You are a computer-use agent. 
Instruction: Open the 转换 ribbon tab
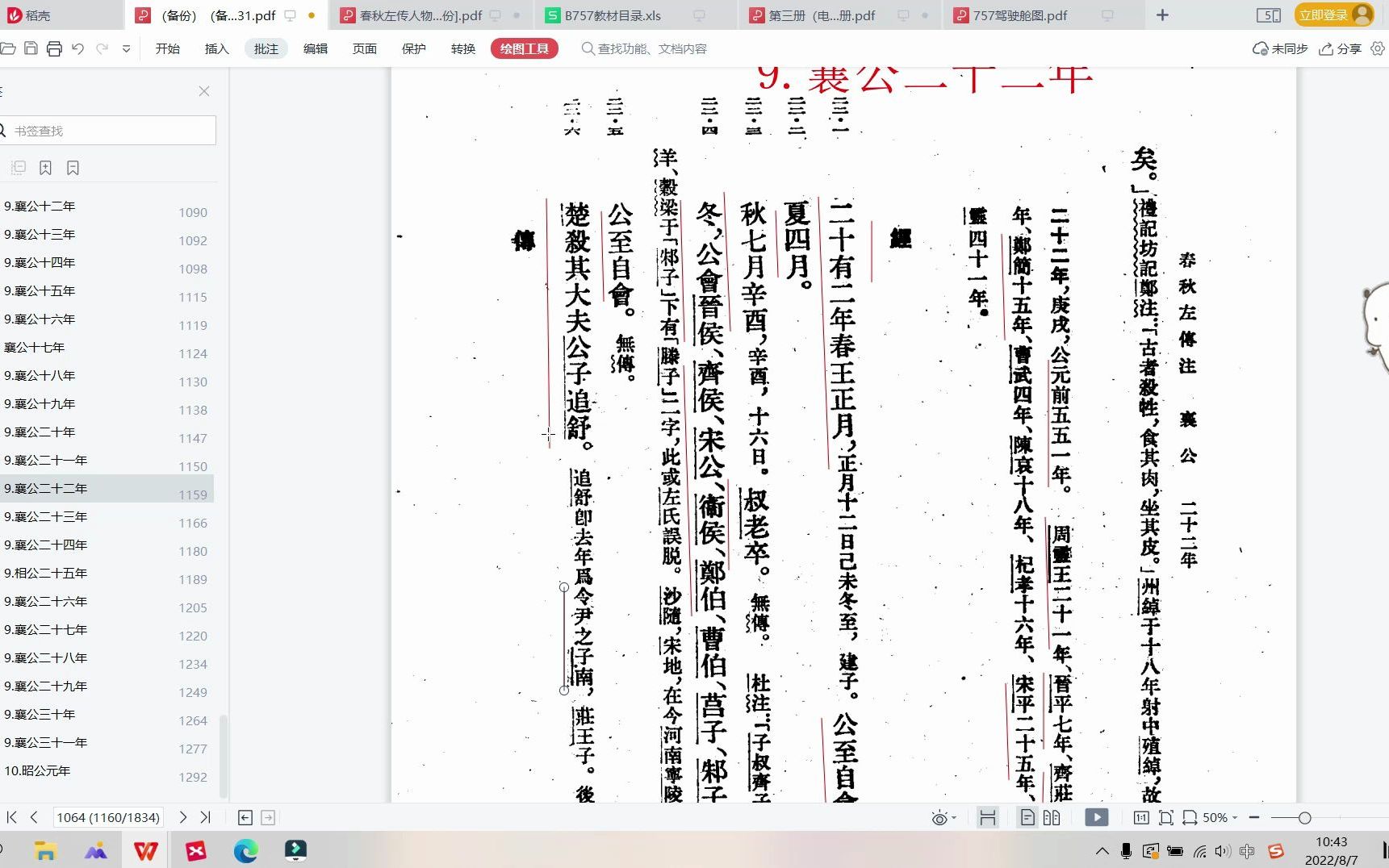(463, 48)
